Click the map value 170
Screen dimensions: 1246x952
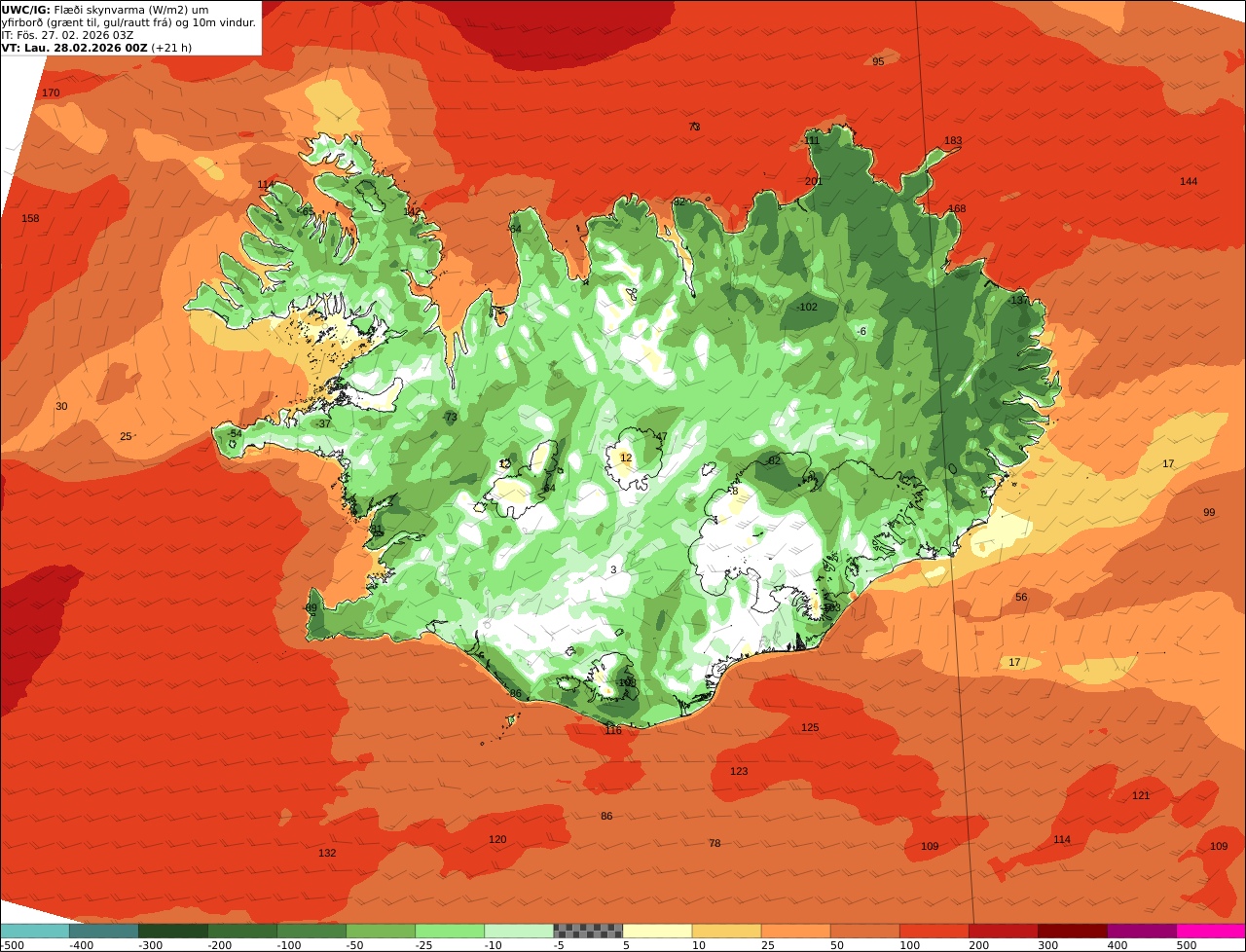[51, 93]
